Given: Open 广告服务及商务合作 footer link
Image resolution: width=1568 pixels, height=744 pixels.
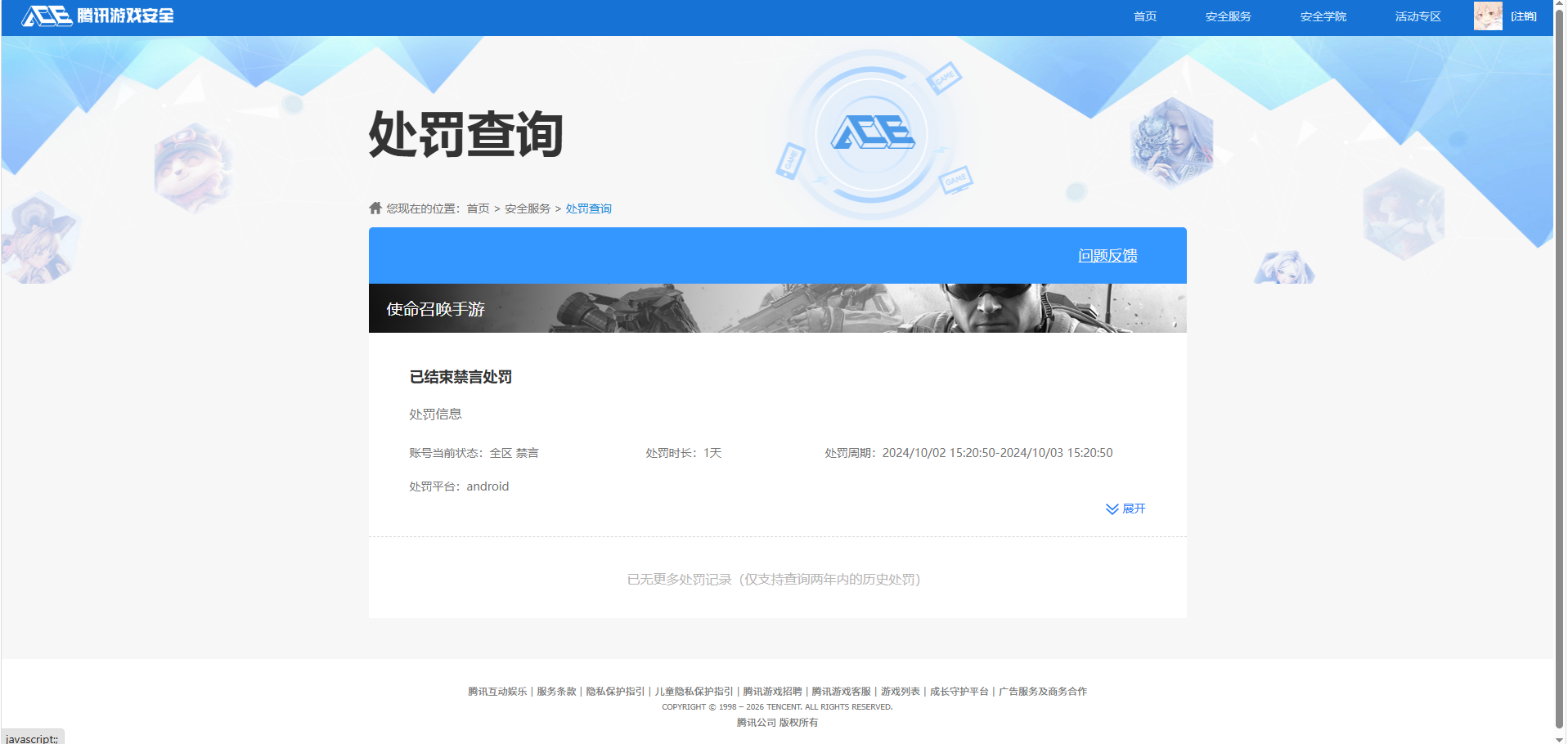Looking at the screenshot, I should [x=1043, y=692].
